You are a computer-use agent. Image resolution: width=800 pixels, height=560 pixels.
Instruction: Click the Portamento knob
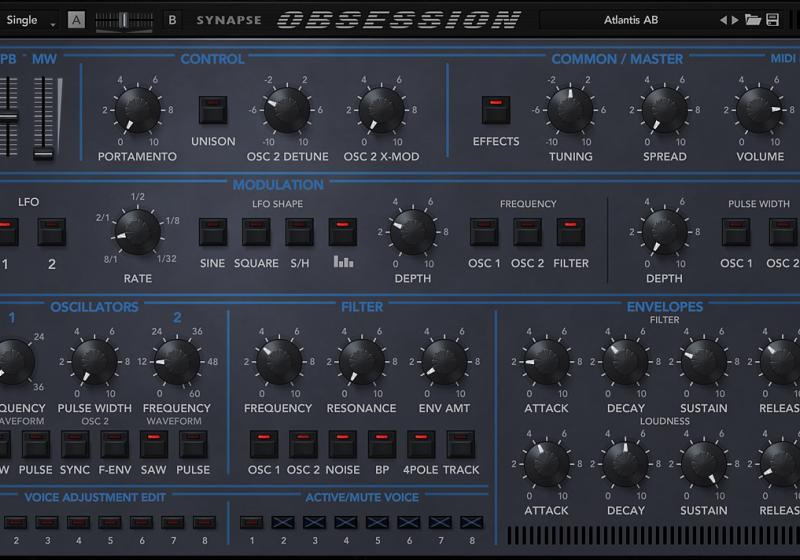click(x=137, y=110)
